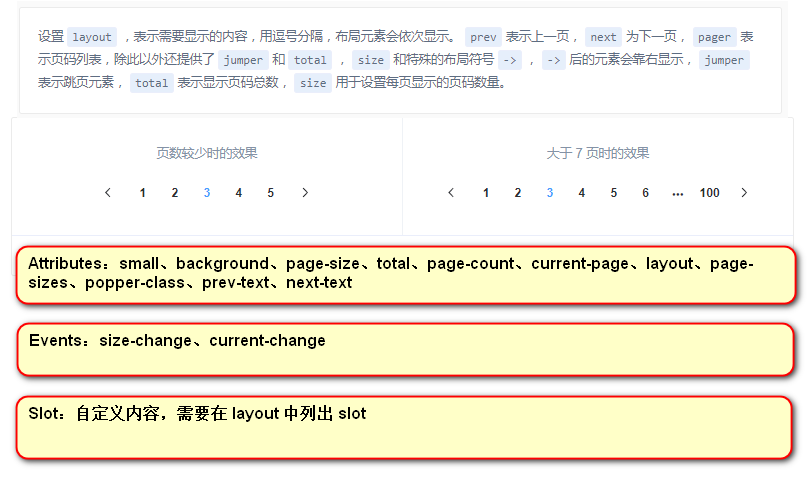The height and width of the screenshot is (484, 811).
Task: Select active page 3 in the 100-page pager
Action: pos(550,193)
